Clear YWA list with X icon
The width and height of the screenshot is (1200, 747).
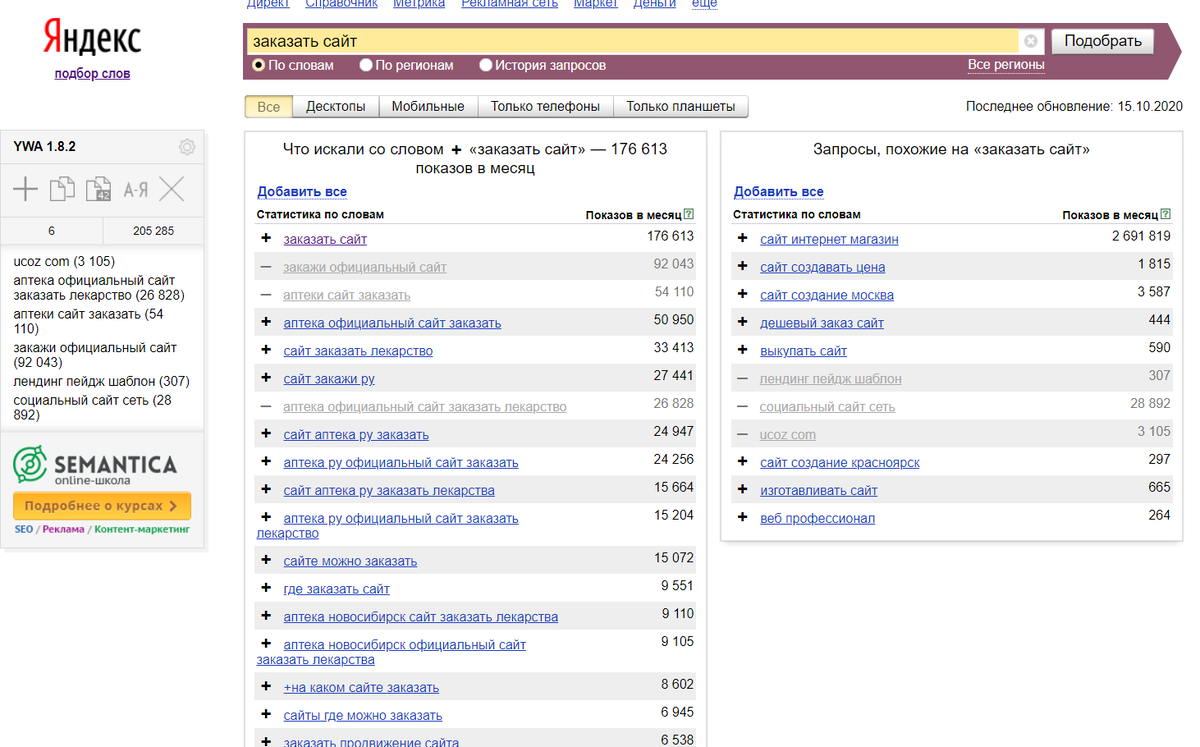(172, 189)
